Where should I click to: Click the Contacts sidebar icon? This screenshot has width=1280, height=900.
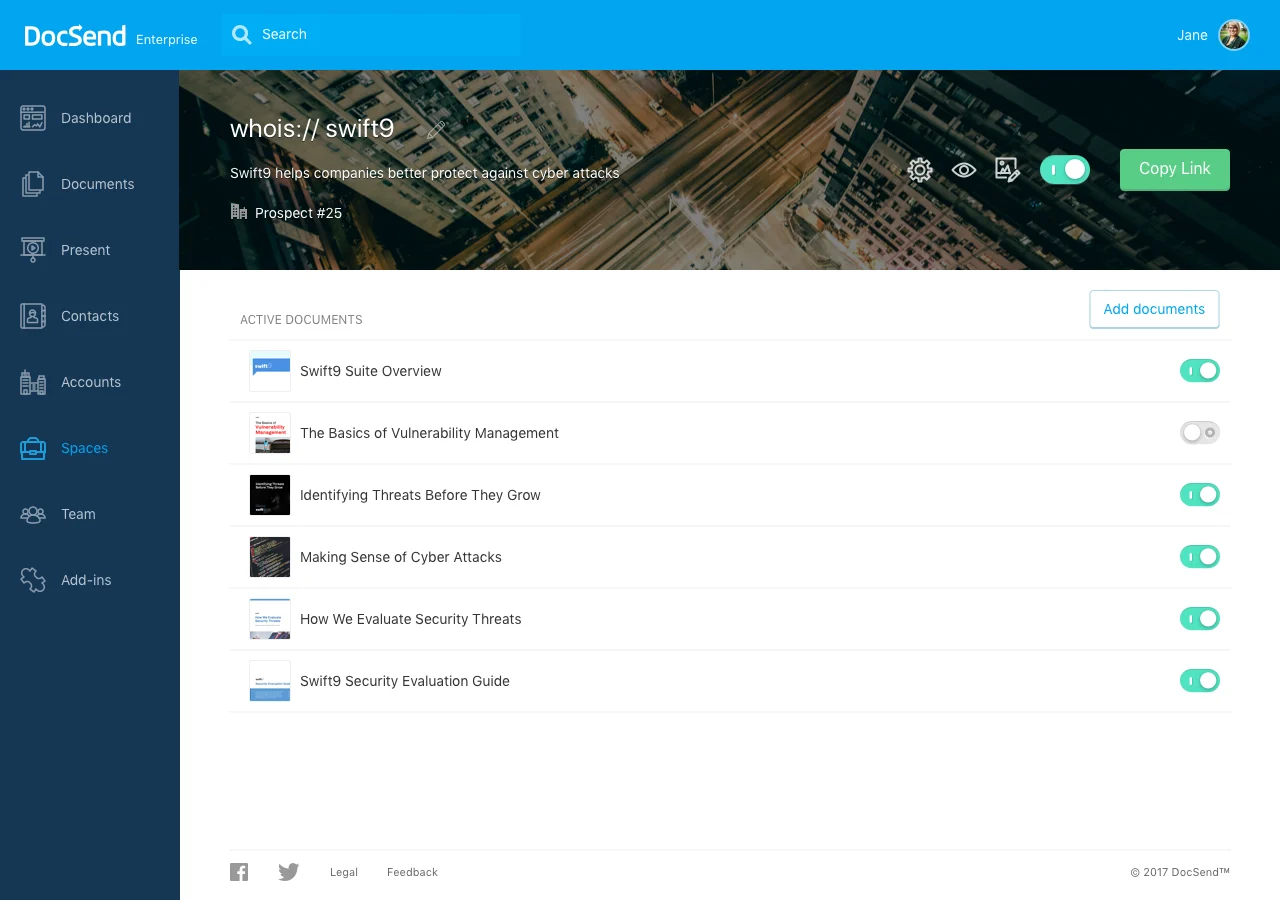(x=33, y=316)
